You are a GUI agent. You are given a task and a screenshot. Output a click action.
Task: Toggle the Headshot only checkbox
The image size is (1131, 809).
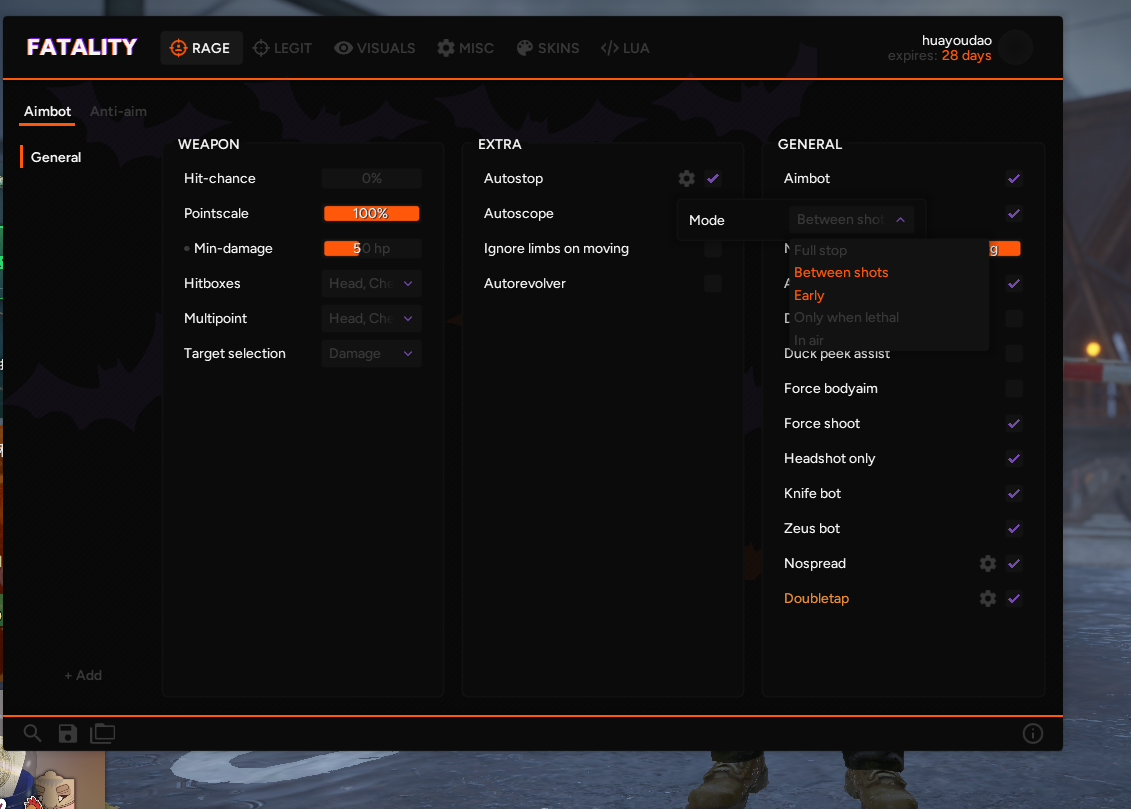pyautogui.click(x=1014, y=459)
